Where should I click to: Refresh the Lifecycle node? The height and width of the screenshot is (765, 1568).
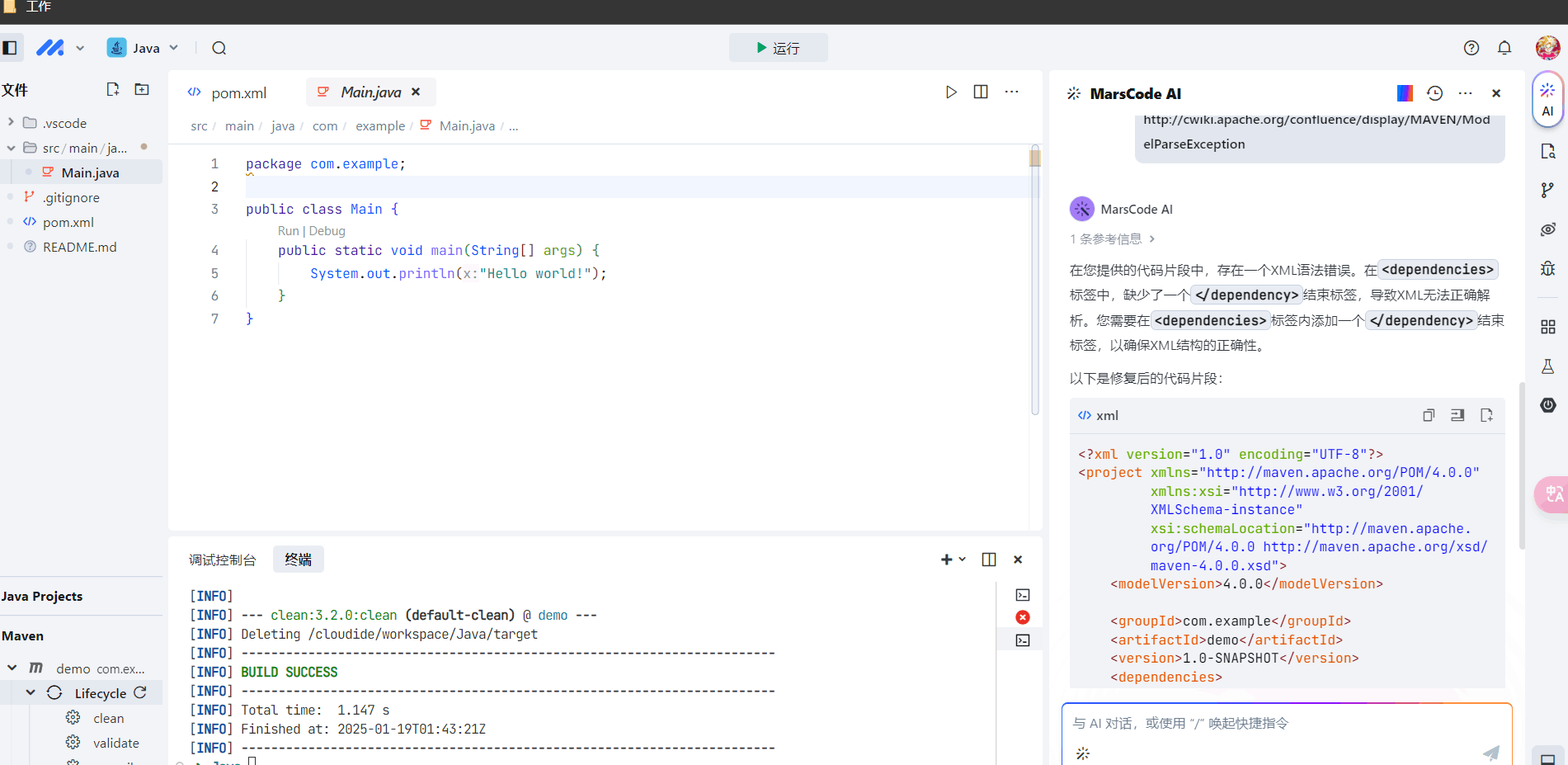[x=140, y=692]
